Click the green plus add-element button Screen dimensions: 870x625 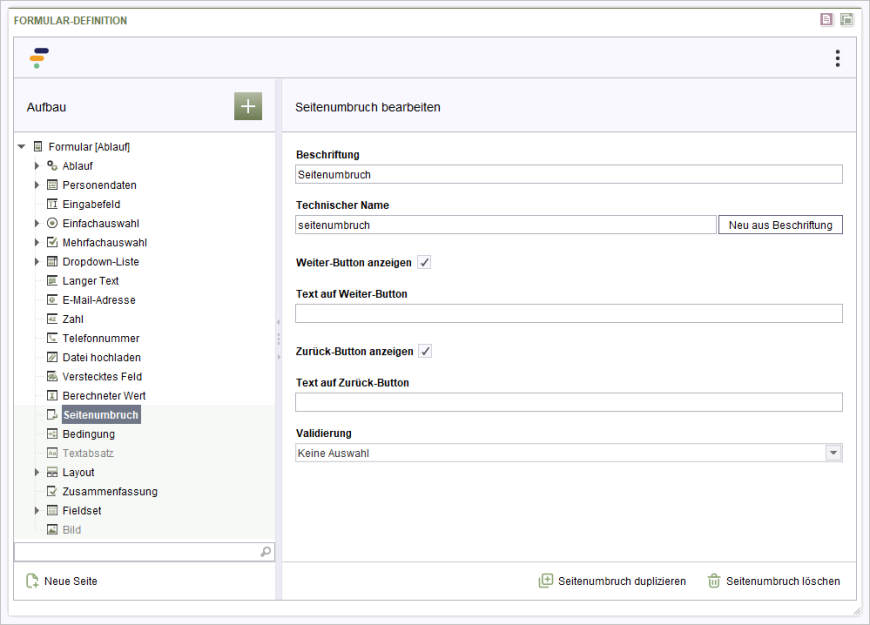pyautogui.click(x=248, y=107)
